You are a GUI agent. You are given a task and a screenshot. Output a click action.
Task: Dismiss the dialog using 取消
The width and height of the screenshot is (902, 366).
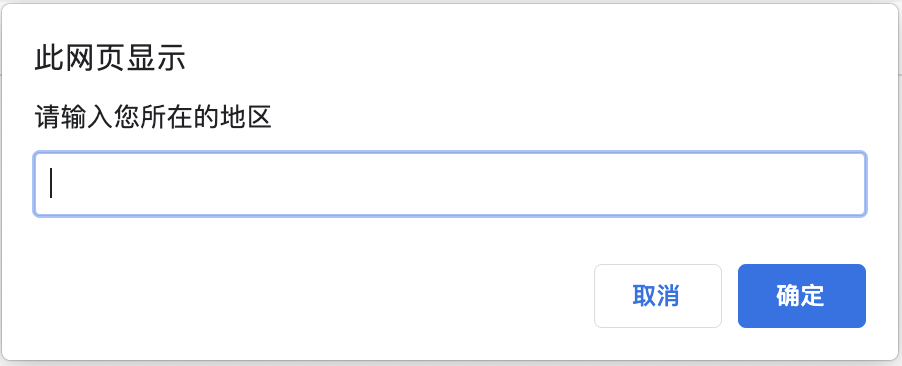658,296
